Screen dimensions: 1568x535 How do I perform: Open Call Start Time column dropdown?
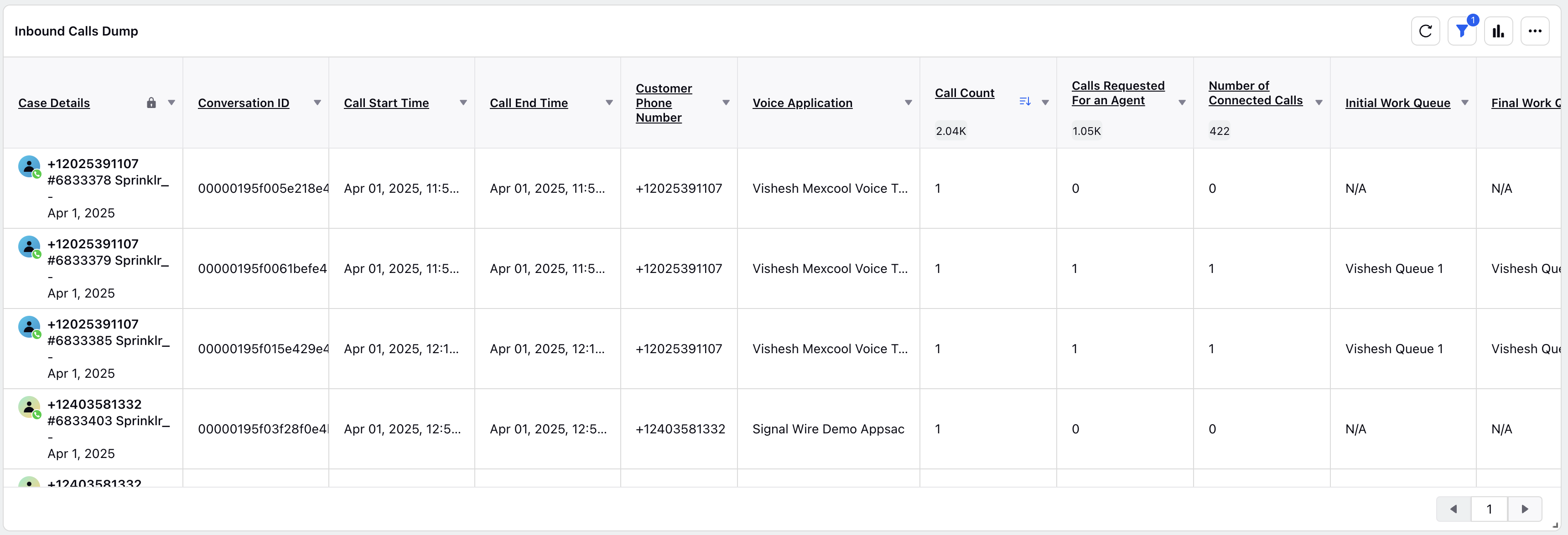(x=463, y=103)
